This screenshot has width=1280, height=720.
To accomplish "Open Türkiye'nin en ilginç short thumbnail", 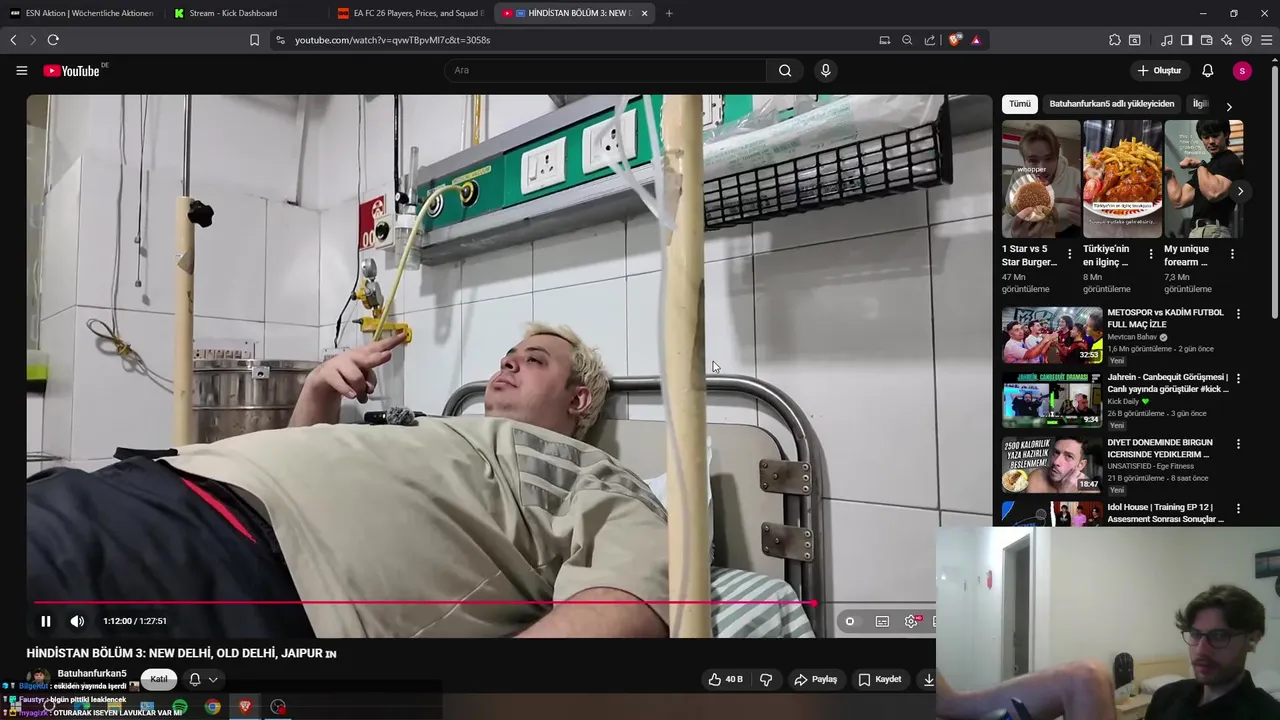I will pyautogui.click(x=1122, y=179).
